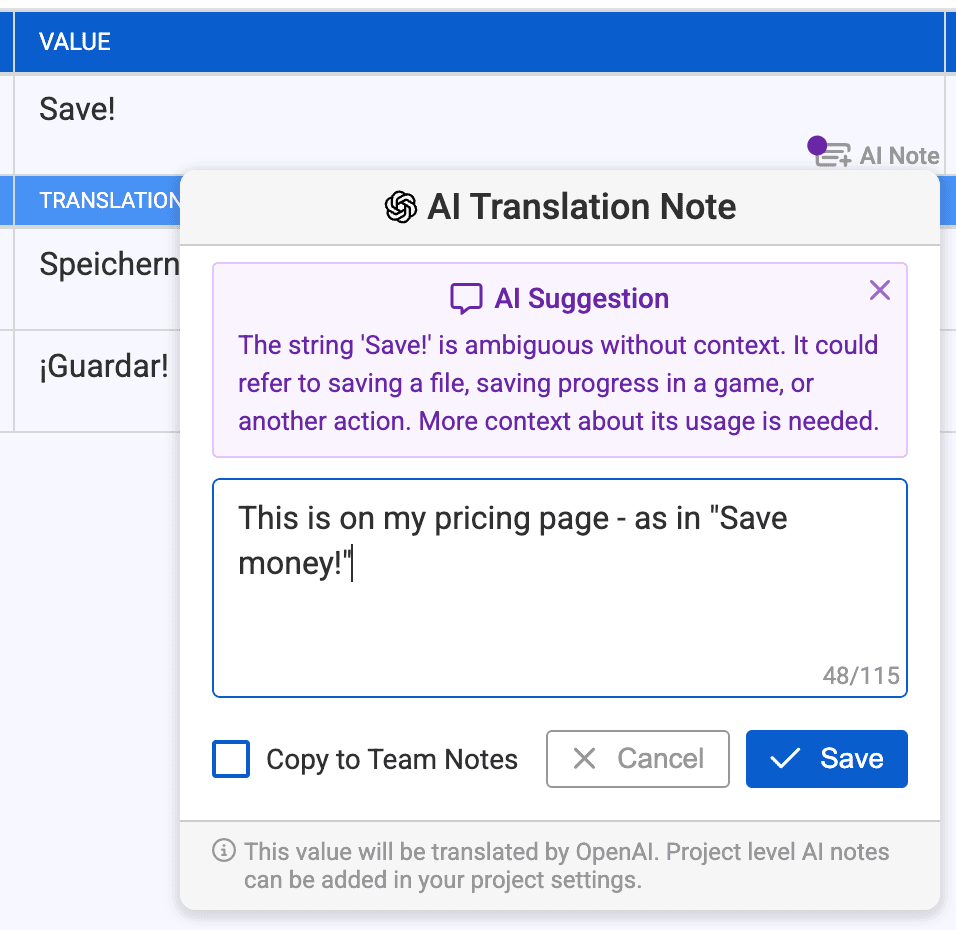The width and height of the screenshot is (956, 930).
Task: Select the Save! source string row
Action: pyautogui.click(x=76, y=109)
